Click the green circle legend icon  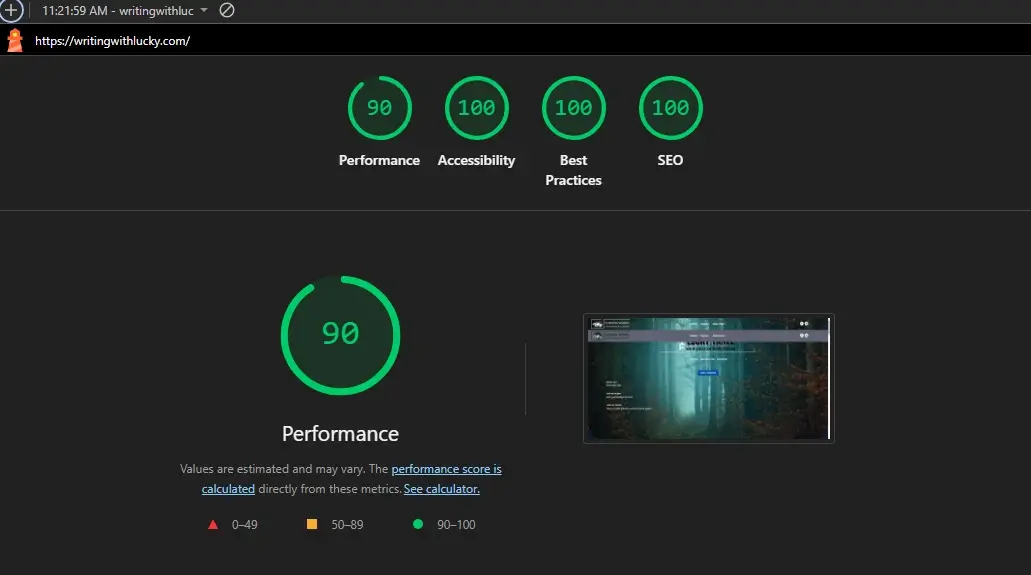(x=418, y=524)
